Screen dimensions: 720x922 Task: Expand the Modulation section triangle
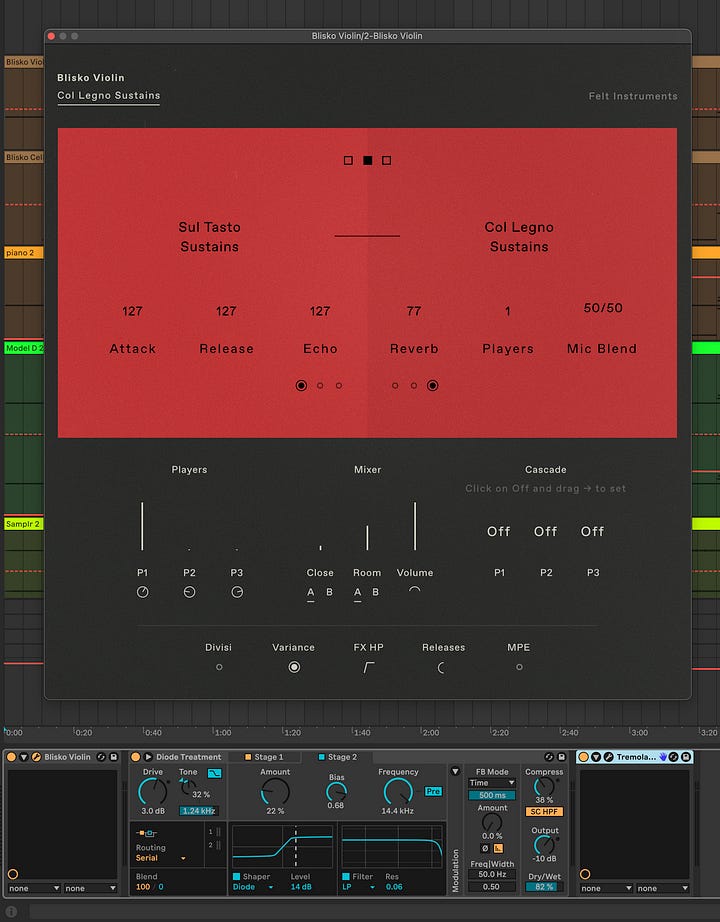pos(455,771)
